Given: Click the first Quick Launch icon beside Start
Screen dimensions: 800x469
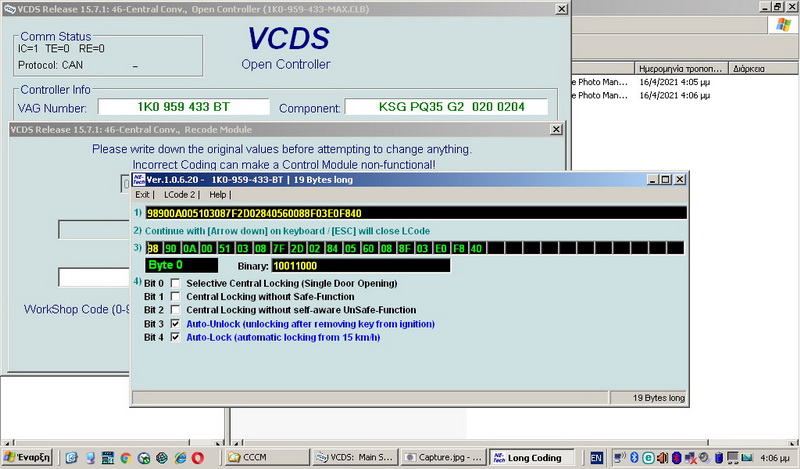Looking at the screenshot, I should coord(71,458).
